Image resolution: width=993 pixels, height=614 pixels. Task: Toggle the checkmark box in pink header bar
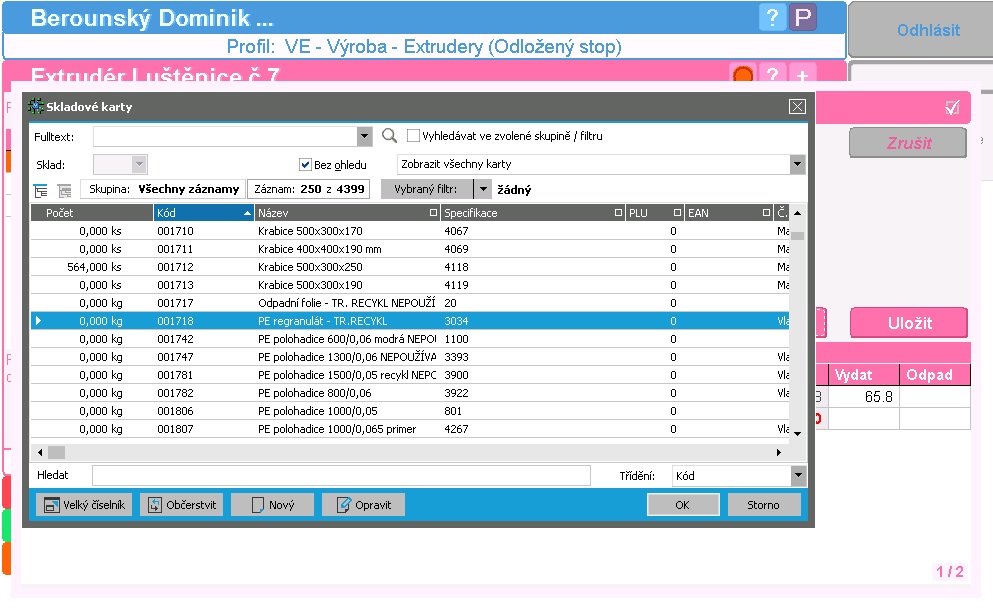point(951,108)
